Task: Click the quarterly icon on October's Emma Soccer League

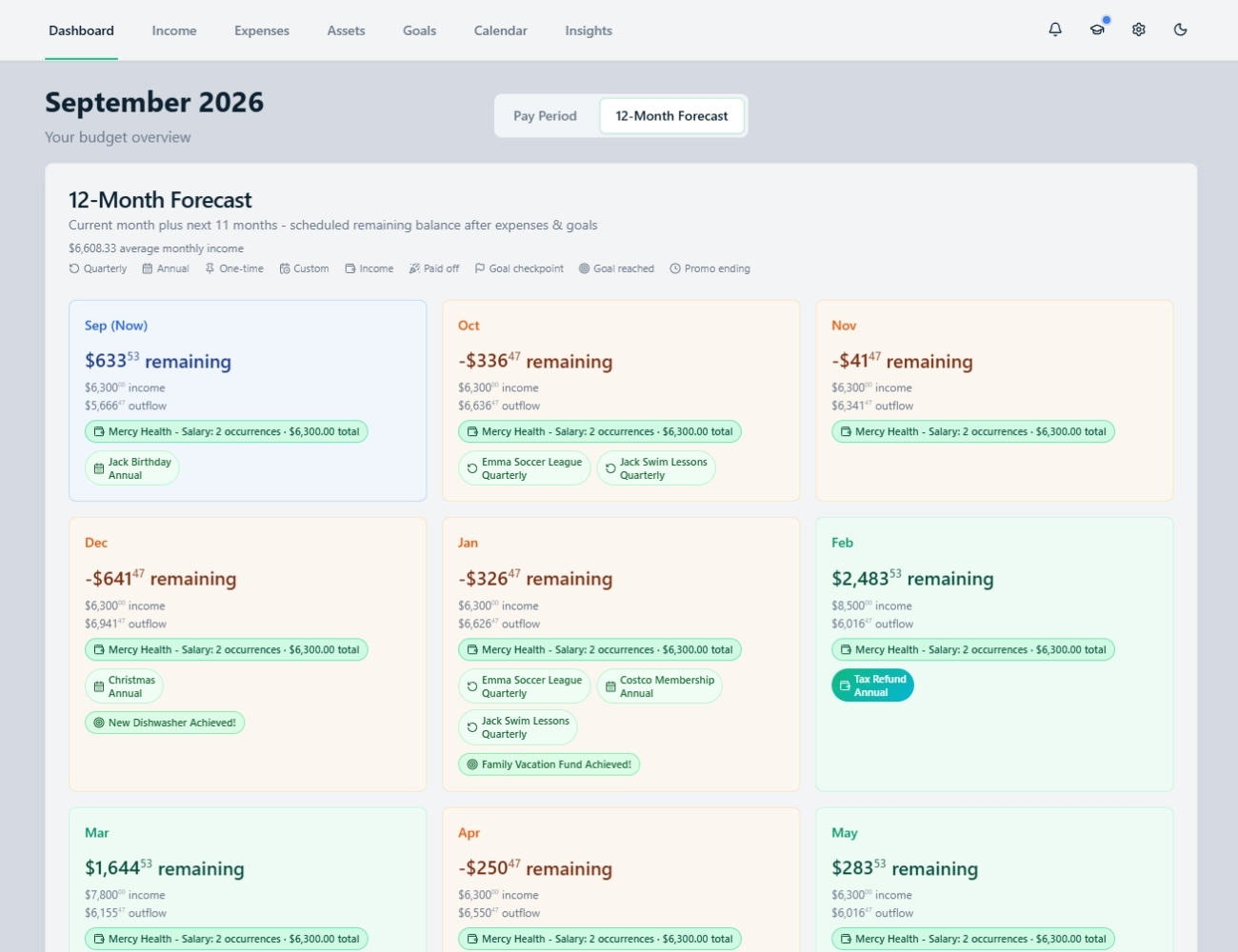Action: pyautogui.click(x=472, y=468)
